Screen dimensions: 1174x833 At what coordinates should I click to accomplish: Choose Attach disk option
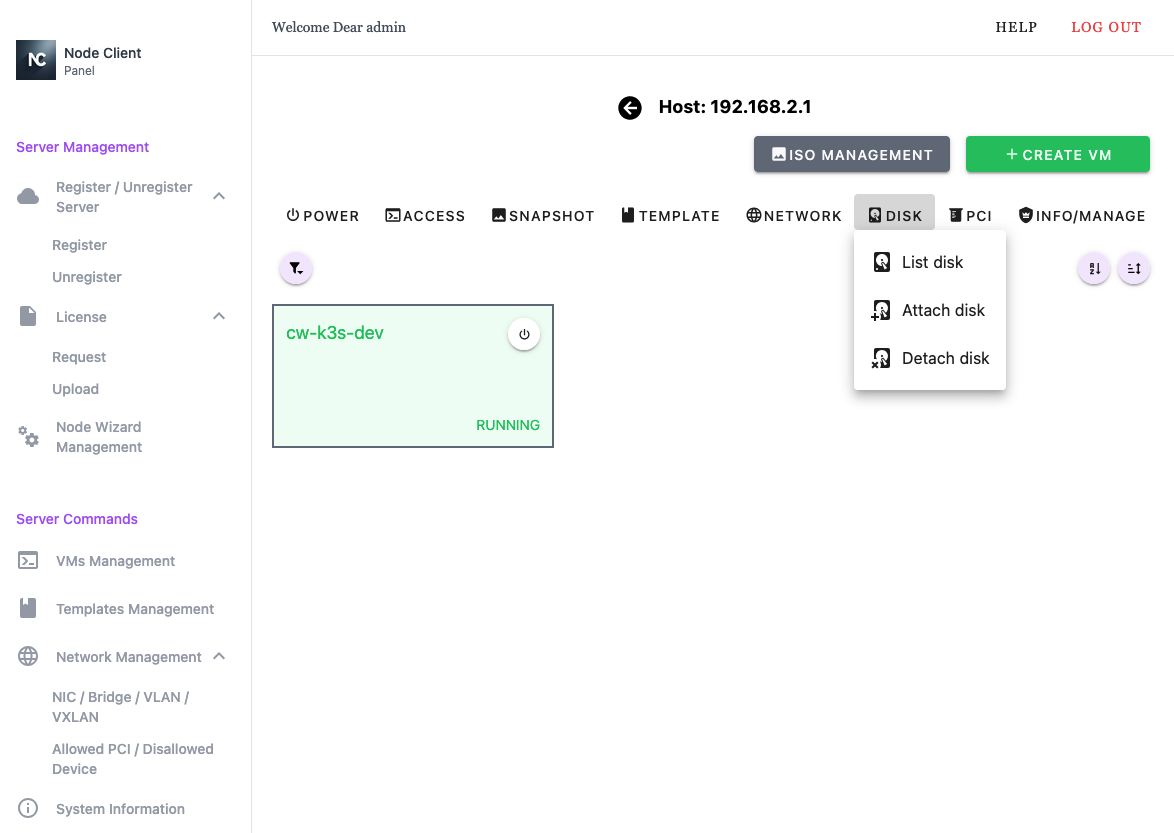point(942,310)
